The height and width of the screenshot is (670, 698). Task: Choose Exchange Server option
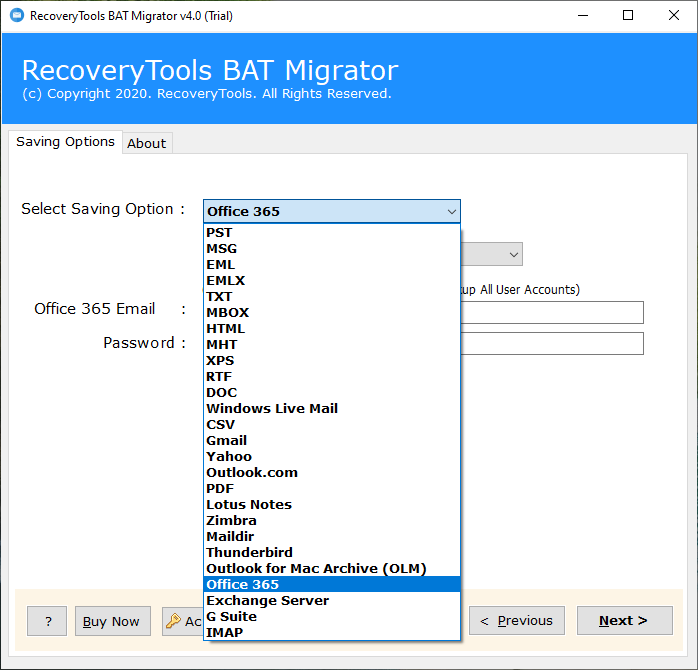click(332, 601)
